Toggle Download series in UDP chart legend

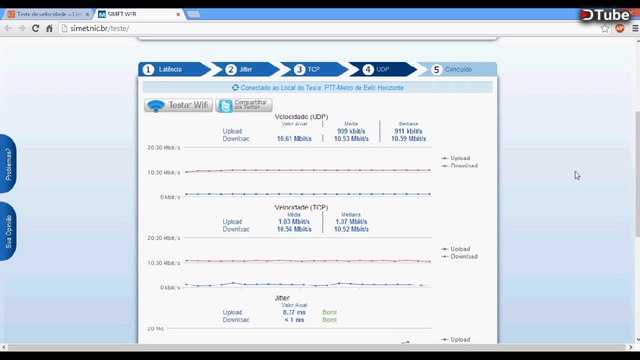460,166
